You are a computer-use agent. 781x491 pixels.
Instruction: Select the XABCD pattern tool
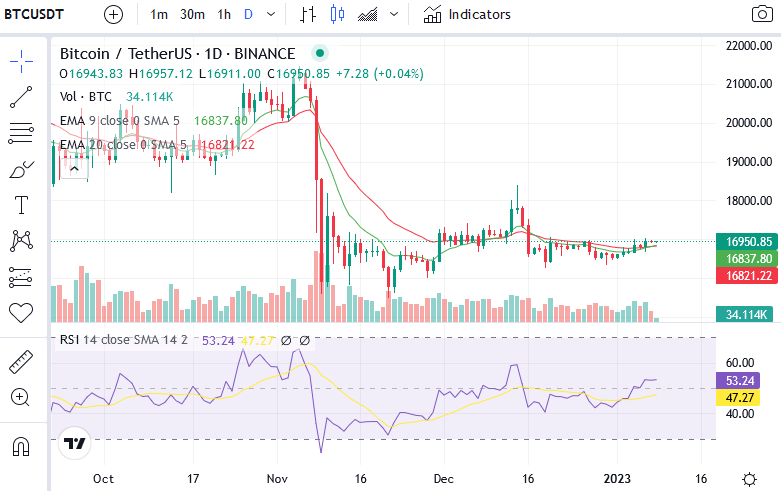[x=21, y=241]
